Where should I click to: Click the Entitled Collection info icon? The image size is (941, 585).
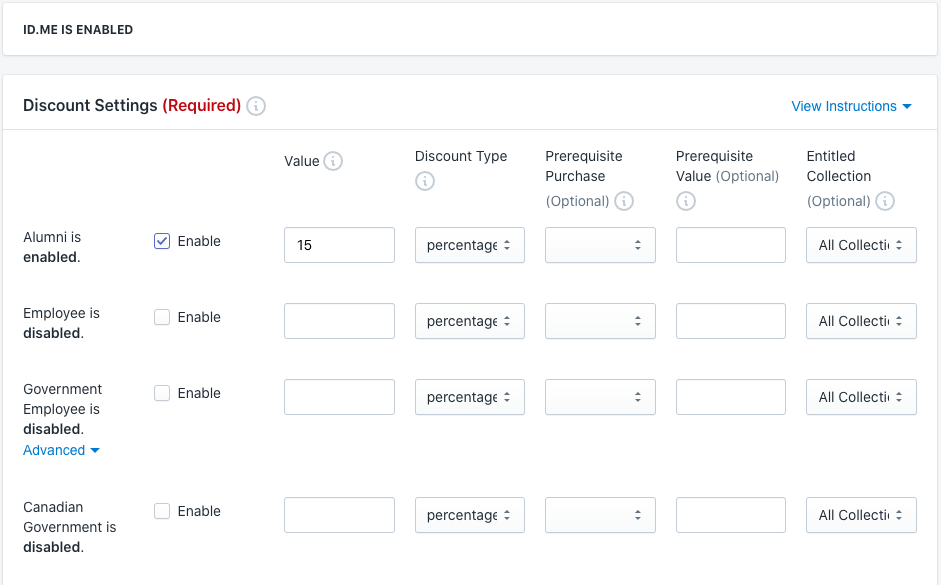click(x=885, y=201)
